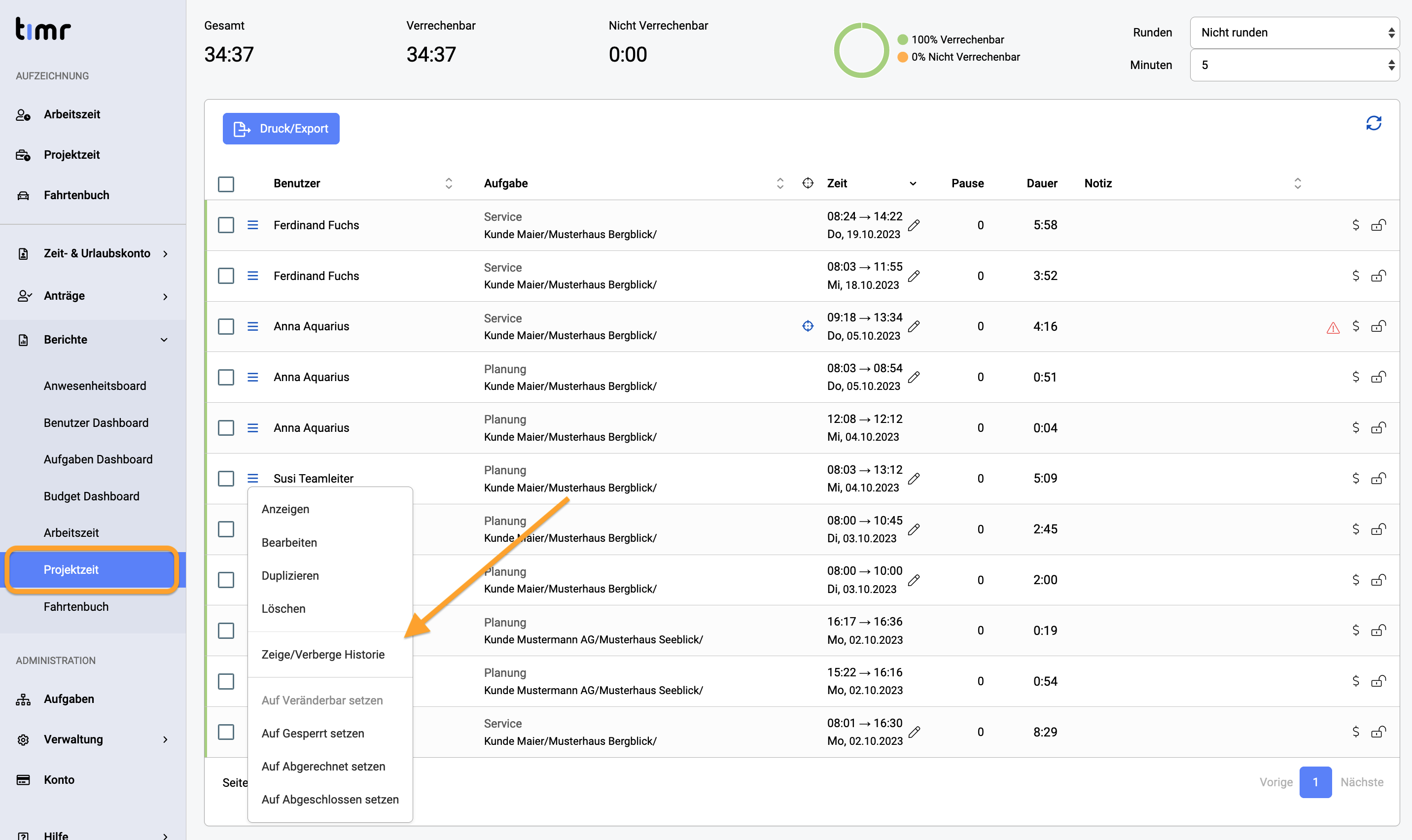Click unlock icon in 0:19 row
Image resolution: width=1412 pixels, height=840 pixels.
pos(1378,630)
